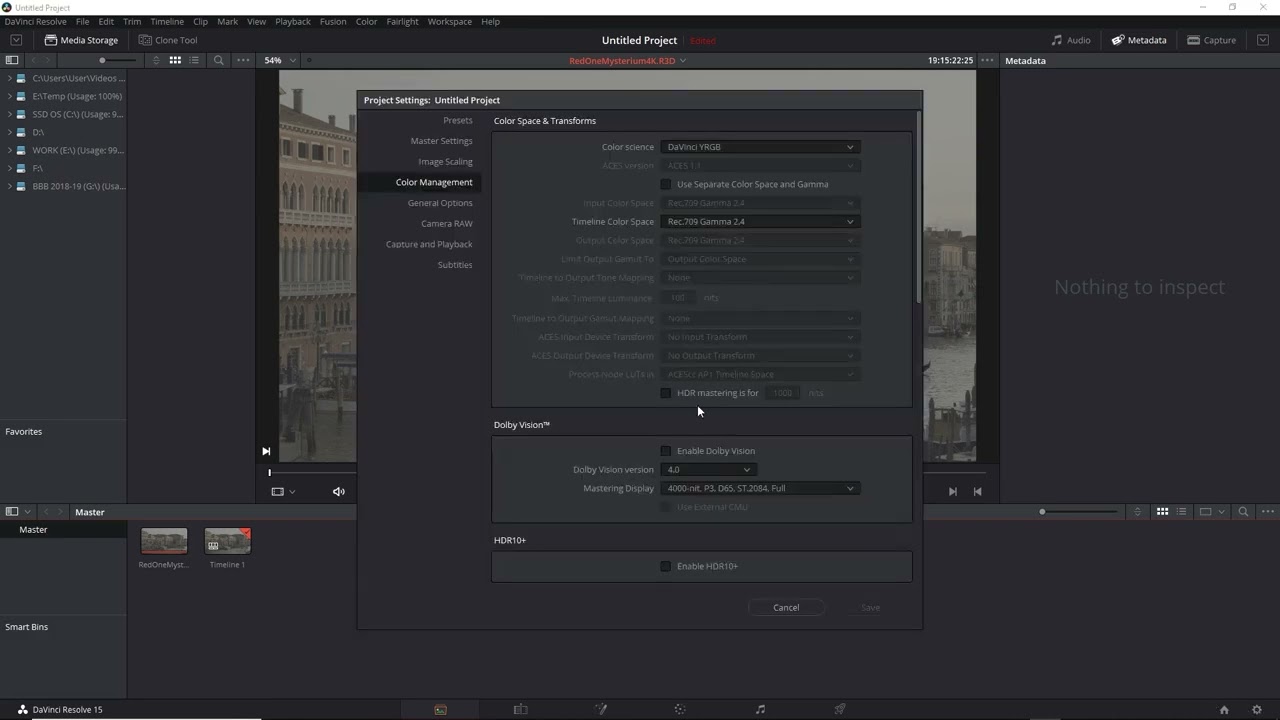Show the Audio panel

coord(1071,40)
